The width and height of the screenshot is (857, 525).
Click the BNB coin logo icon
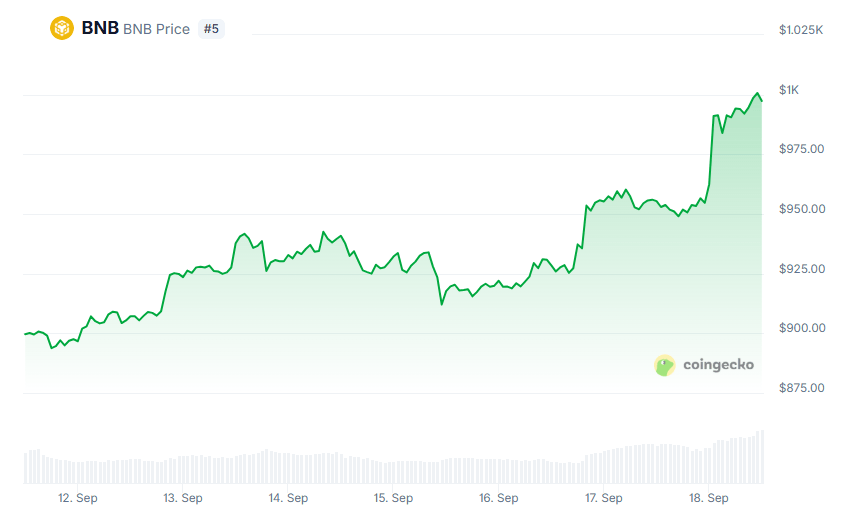point(62,28)
